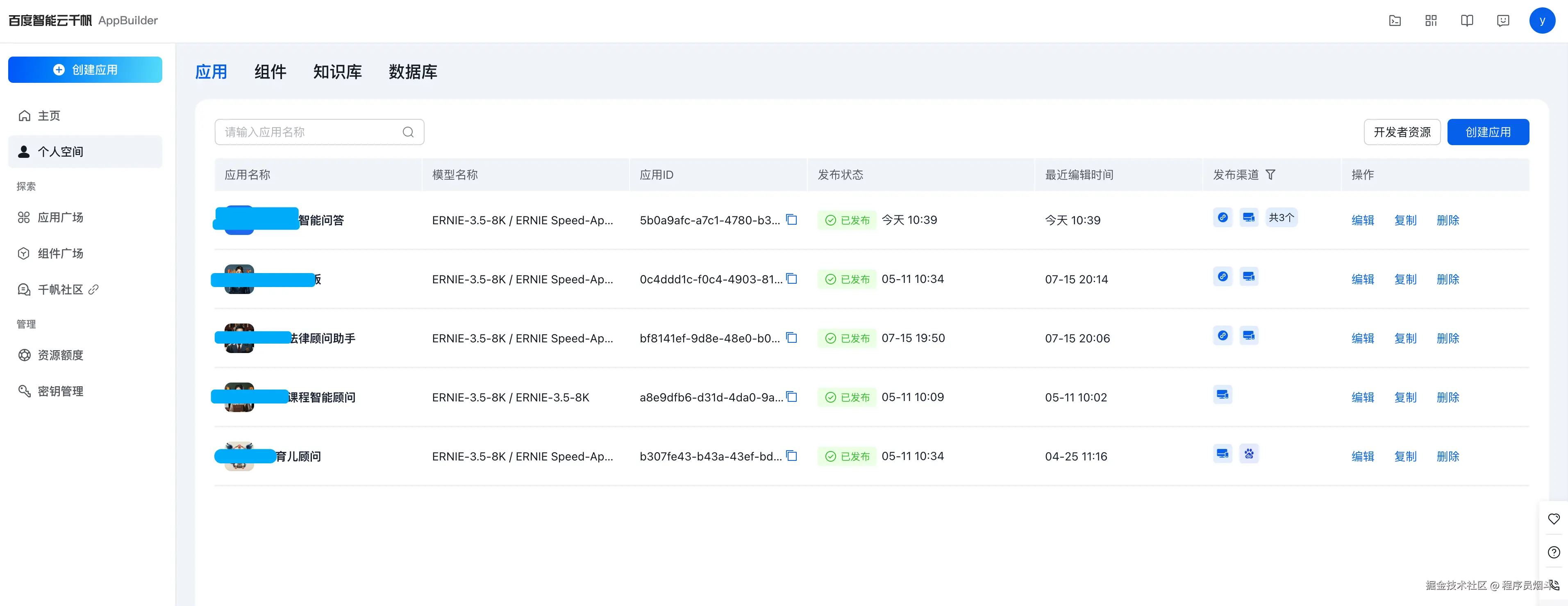Copy the app ID starting with 5b0a9afc
Image resolution: width=1568 pixels, height=606 pixels.
point(791,219)
